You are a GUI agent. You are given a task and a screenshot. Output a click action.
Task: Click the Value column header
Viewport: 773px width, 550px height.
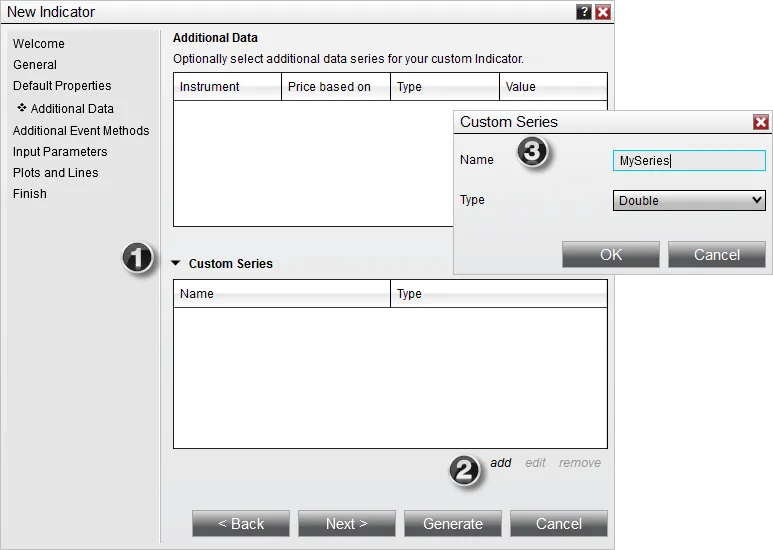pos(553,87)
